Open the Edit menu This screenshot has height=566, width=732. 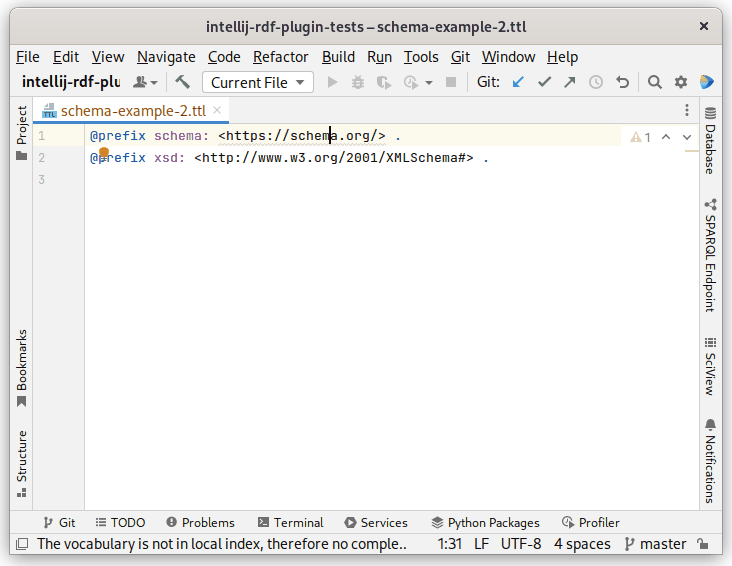(66, 57)
